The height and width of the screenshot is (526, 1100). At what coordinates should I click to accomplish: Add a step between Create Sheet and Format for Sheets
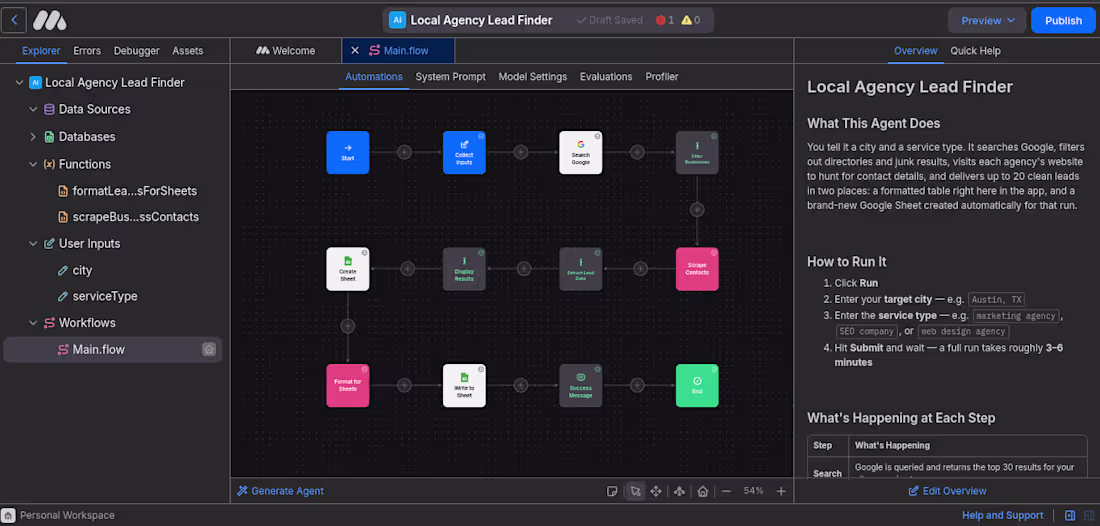(x=347, y=326)
